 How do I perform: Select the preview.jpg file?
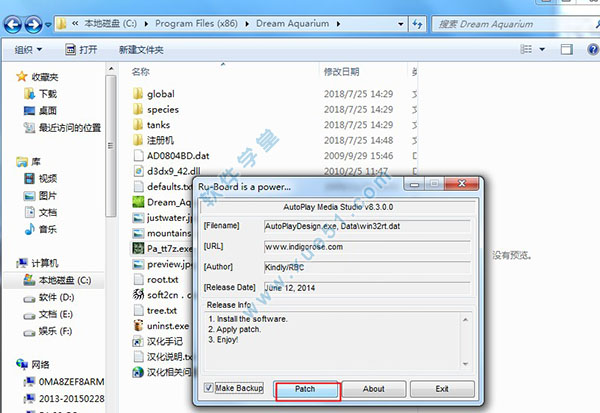[x=162, y=264]
